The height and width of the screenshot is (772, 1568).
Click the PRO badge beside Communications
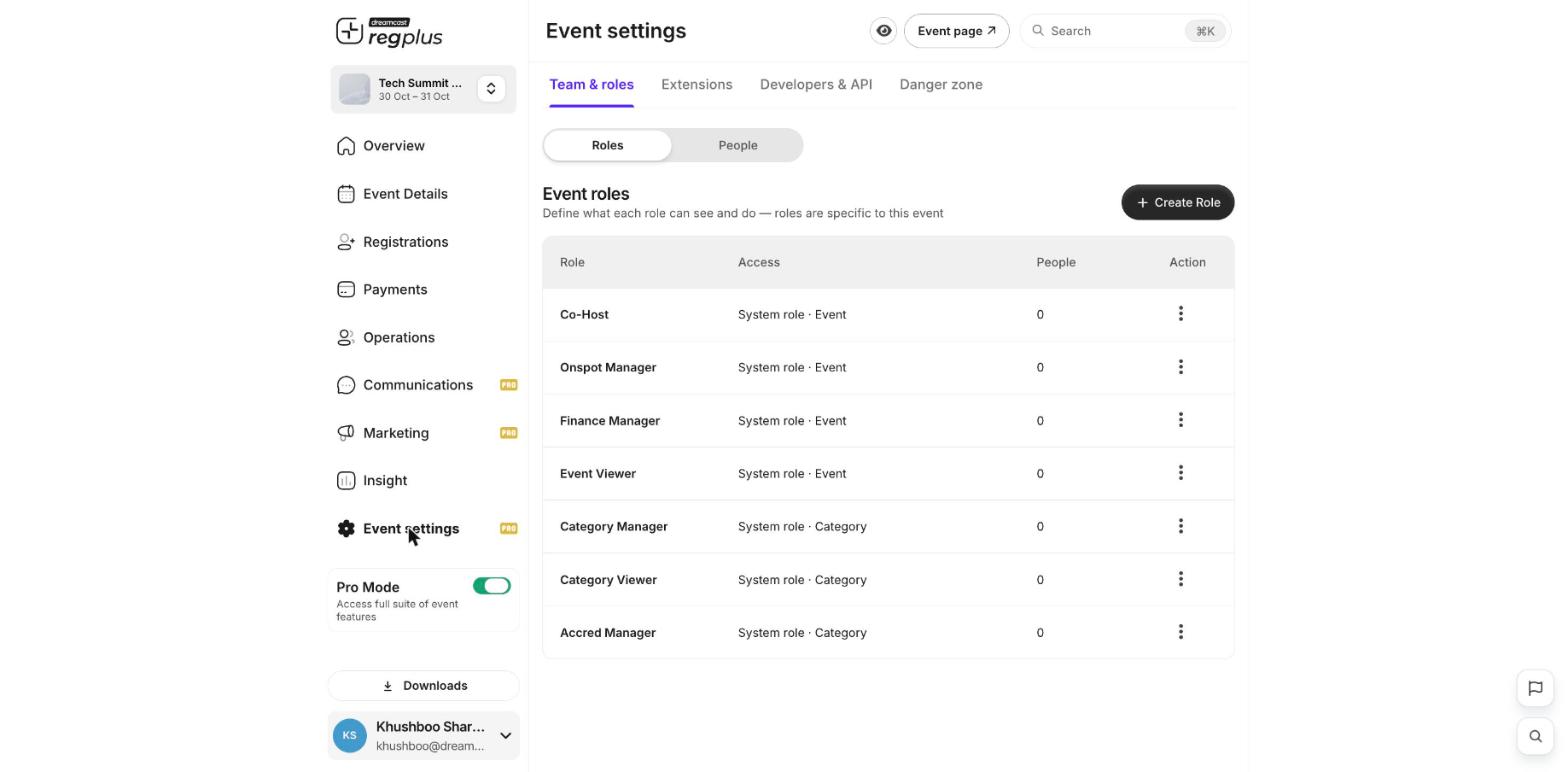(509, 385)
